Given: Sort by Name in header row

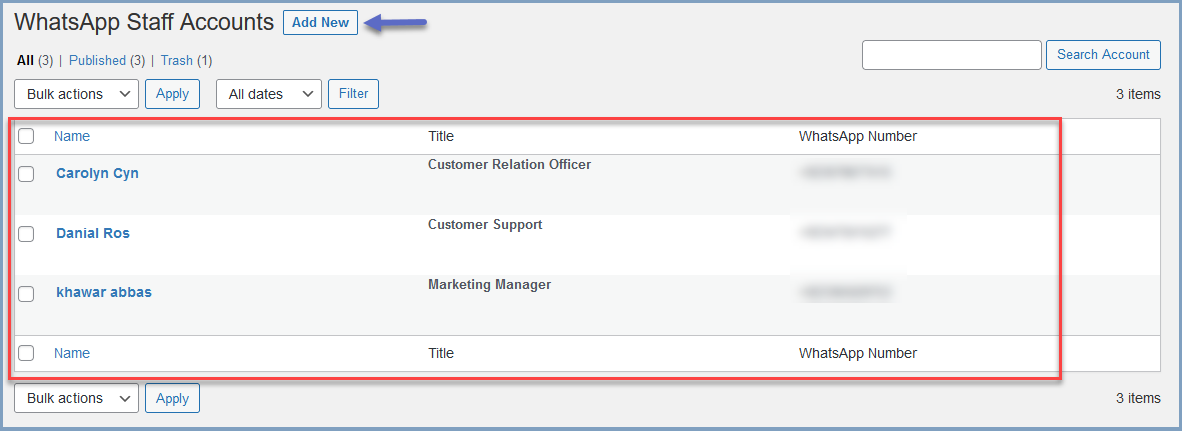Looking at the screenshot, I should click(x=72, y=136).
